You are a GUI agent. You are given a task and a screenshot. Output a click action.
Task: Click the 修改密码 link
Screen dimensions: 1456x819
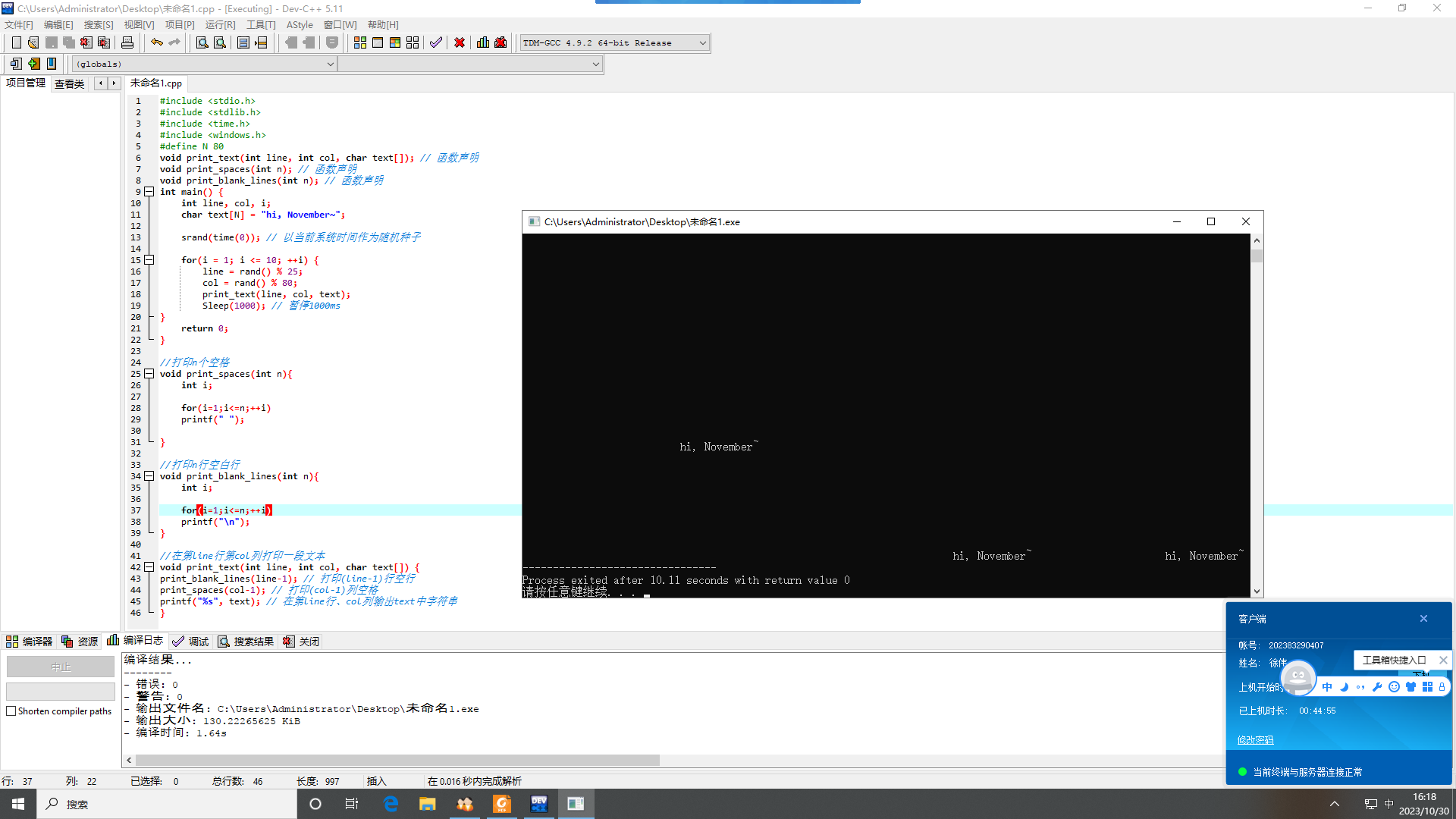(x=1255, y=740)
